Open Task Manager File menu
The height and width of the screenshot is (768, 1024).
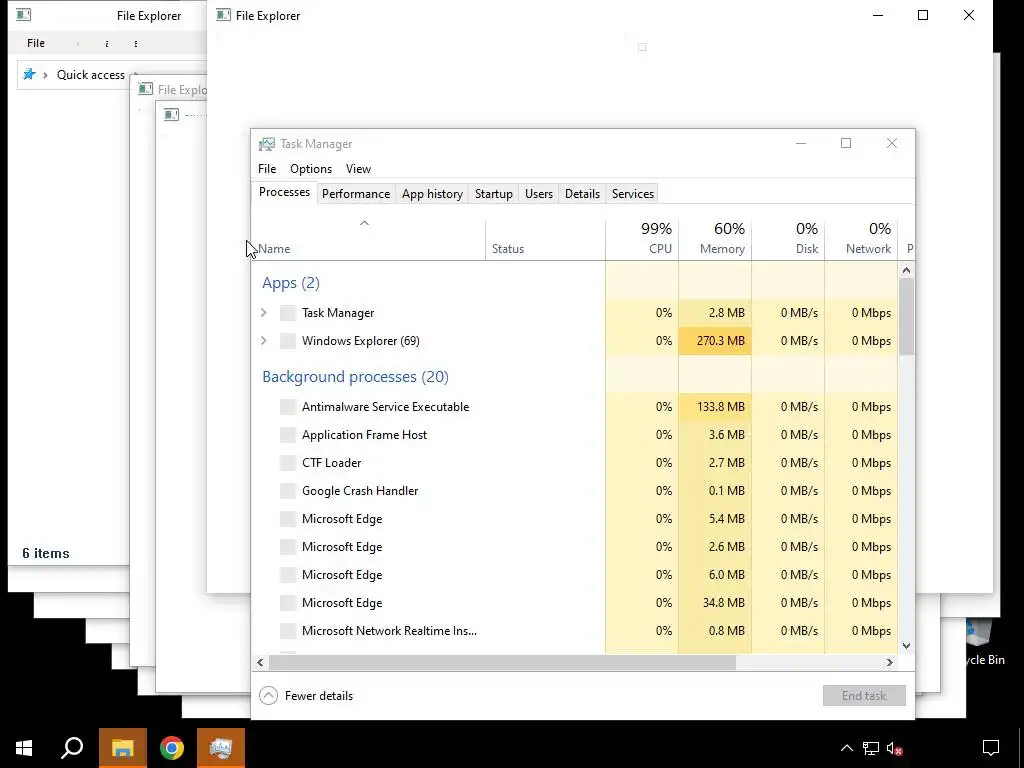267,169
